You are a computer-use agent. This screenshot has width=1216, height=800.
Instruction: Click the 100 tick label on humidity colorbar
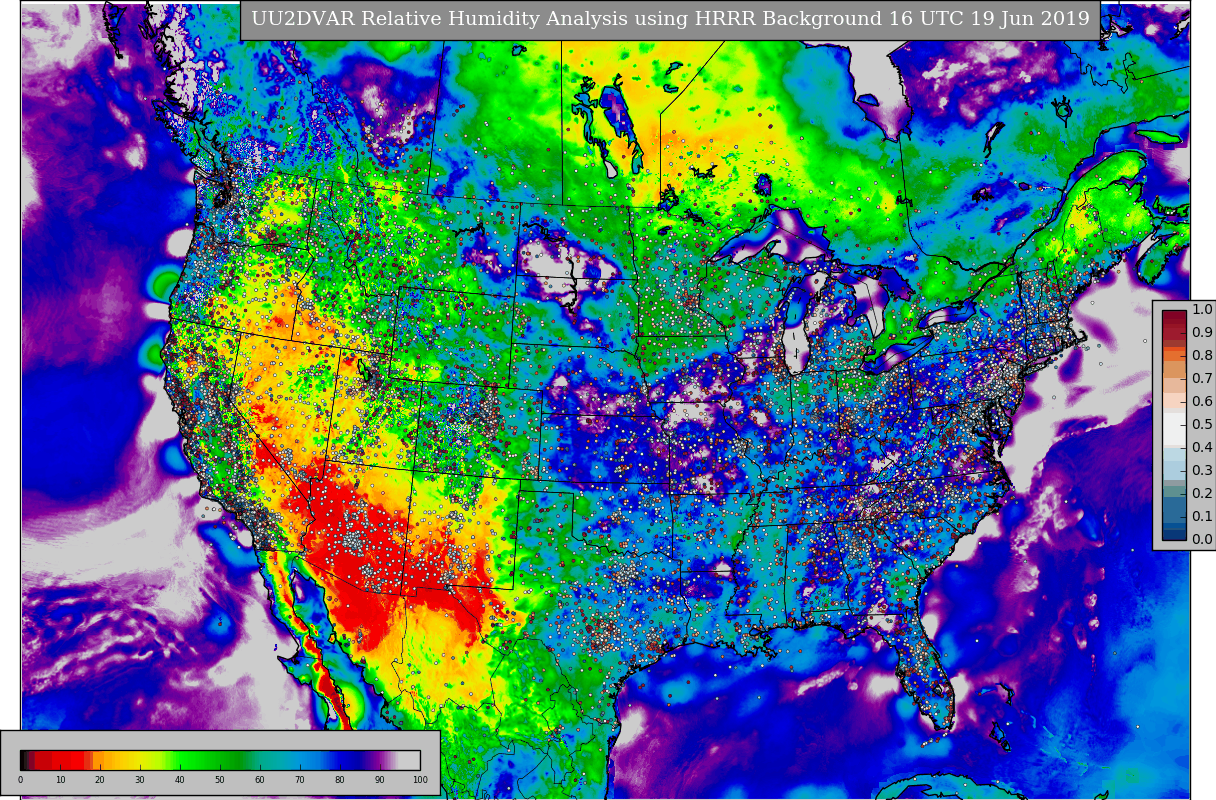click(420, 780)
